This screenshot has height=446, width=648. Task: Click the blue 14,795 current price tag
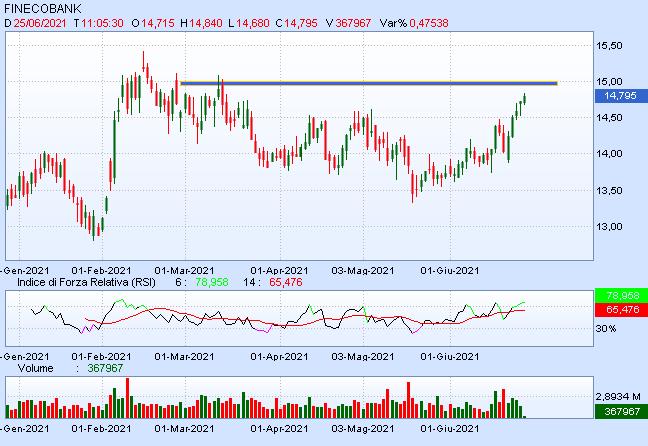coord(621,96)
